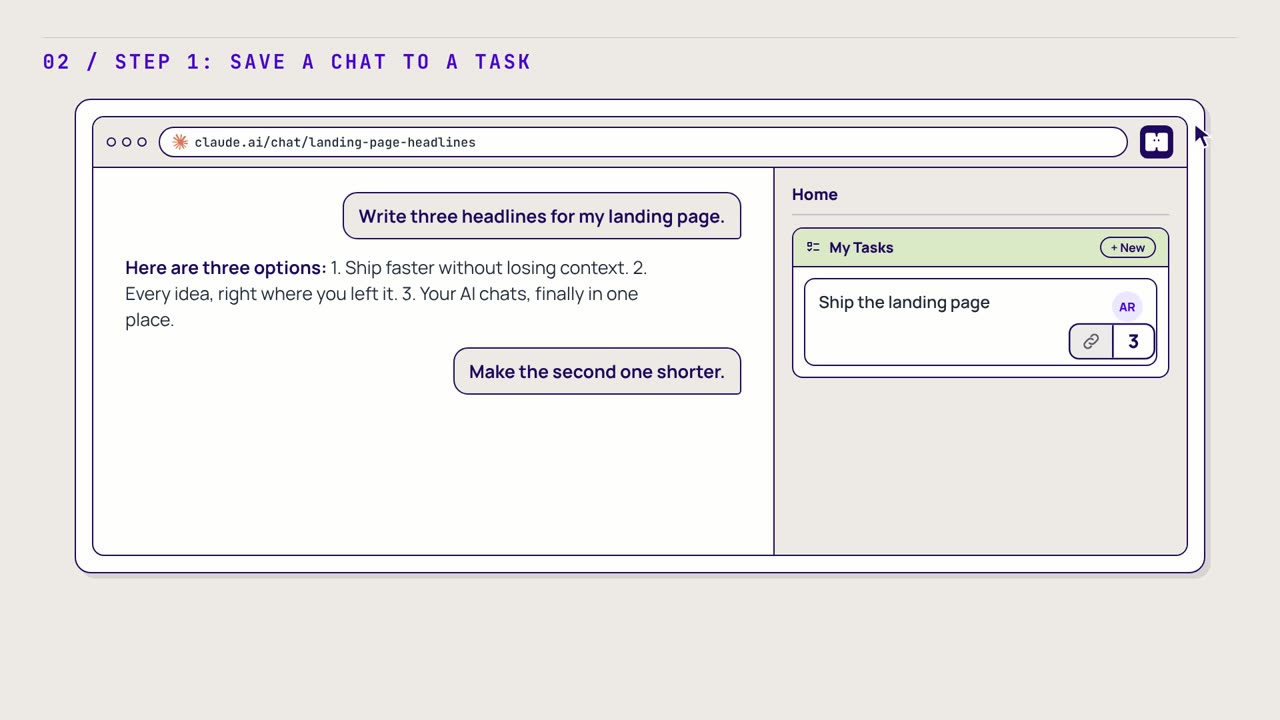Open the Ship the landing page task

pos(980,322)
